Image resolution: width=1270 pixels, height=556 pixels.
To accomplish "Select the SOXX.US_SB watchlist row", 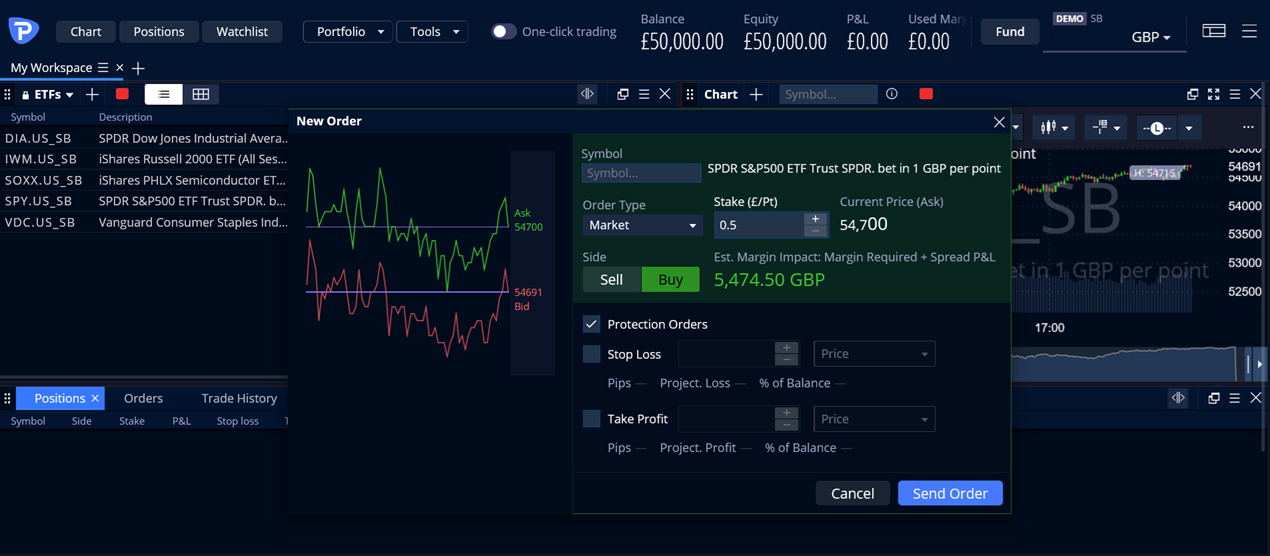I will 144,180.
